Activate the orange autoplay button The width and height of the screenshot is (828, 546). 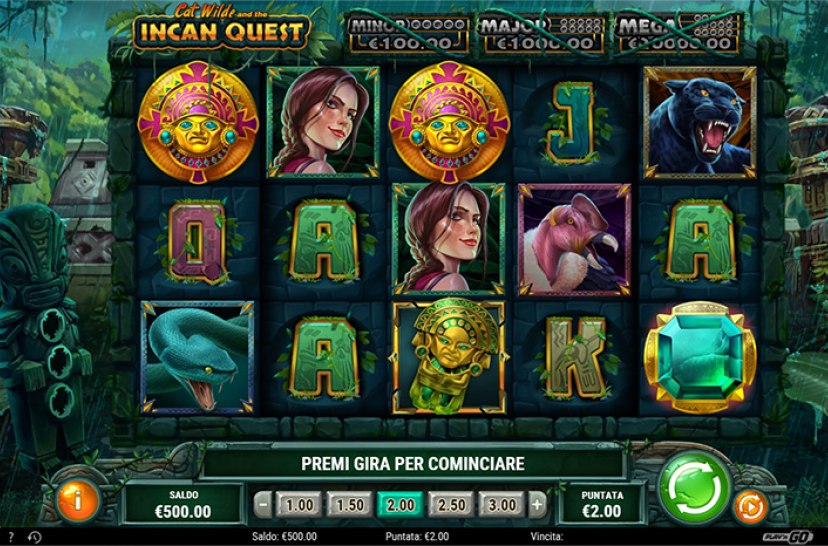750,506
